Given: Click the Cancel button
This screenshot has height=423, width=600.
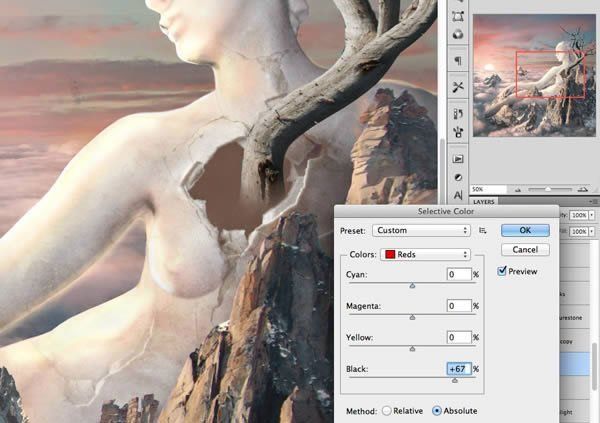Looking at the screenshot, I should point(525,250).
